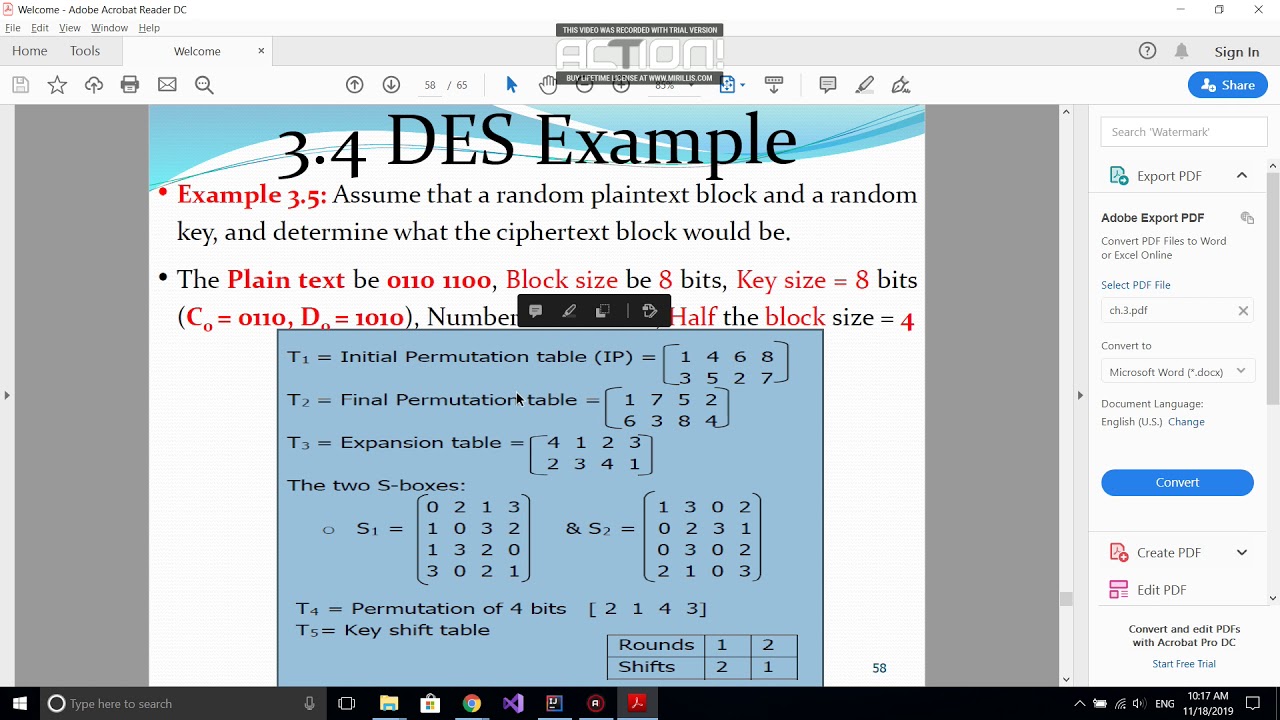The height and width of the screenshot is (720, 1280).
Task: Select the Welcome document tab
Action: pyautogui.click(x=197, y=51)
